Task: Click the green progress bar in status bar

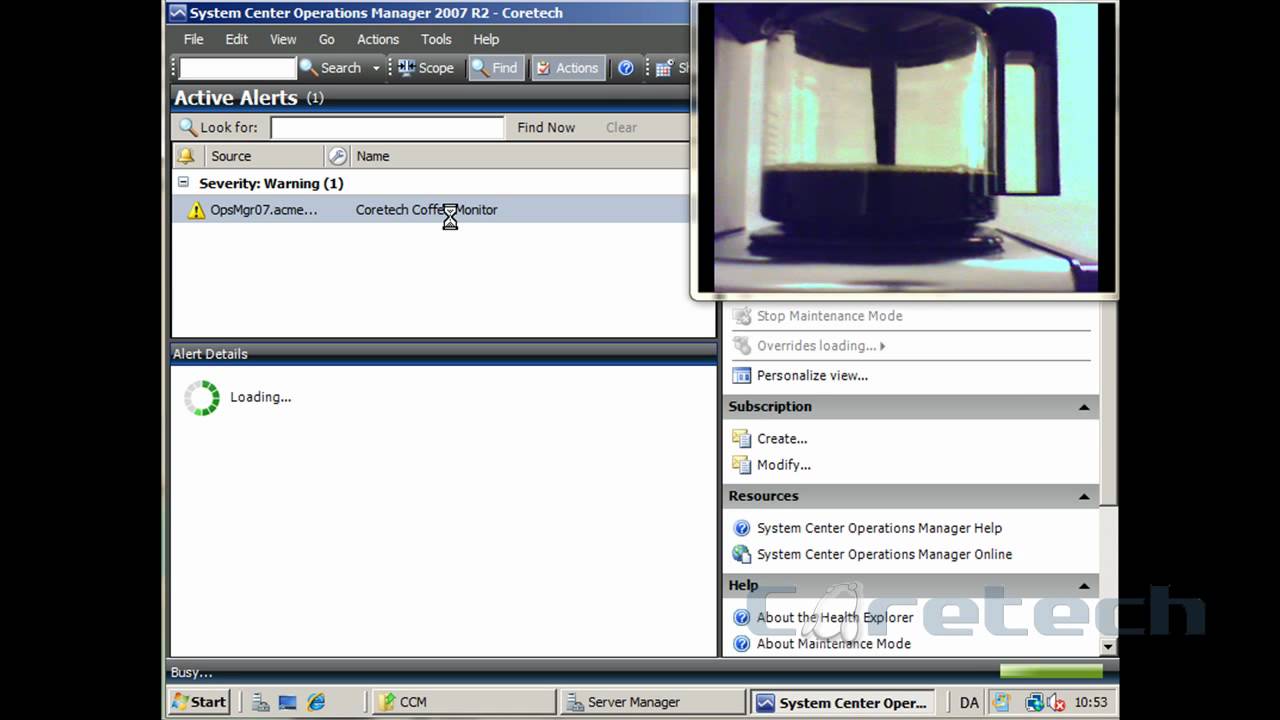Action: (1051, 672)
